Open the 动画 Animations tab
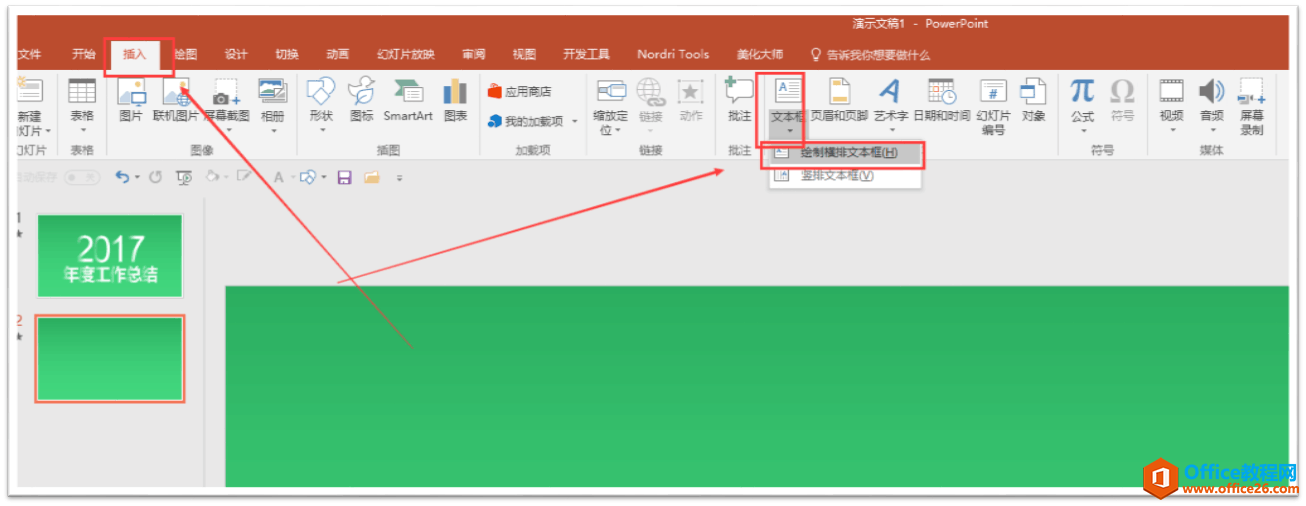This screenshot has height=506, width=1306. [338, 54]
